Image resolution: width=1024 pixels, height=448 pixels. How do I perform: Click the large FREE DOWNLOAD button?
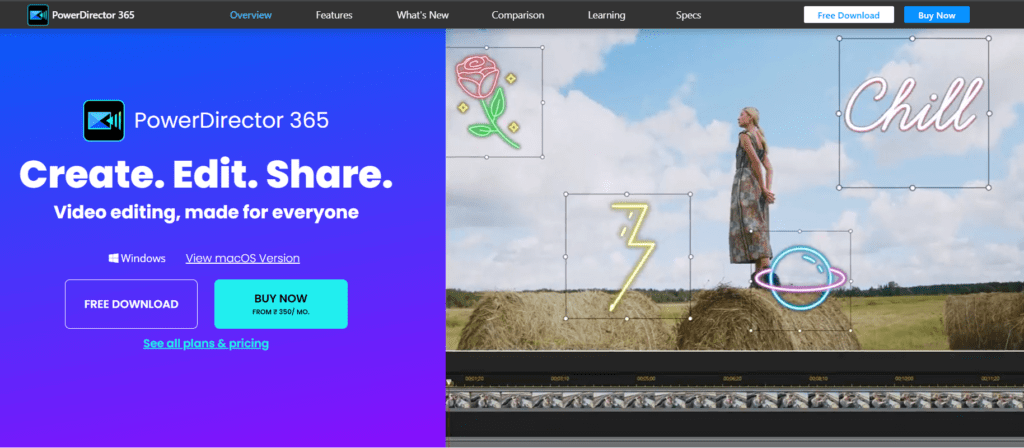coord(131,304)
